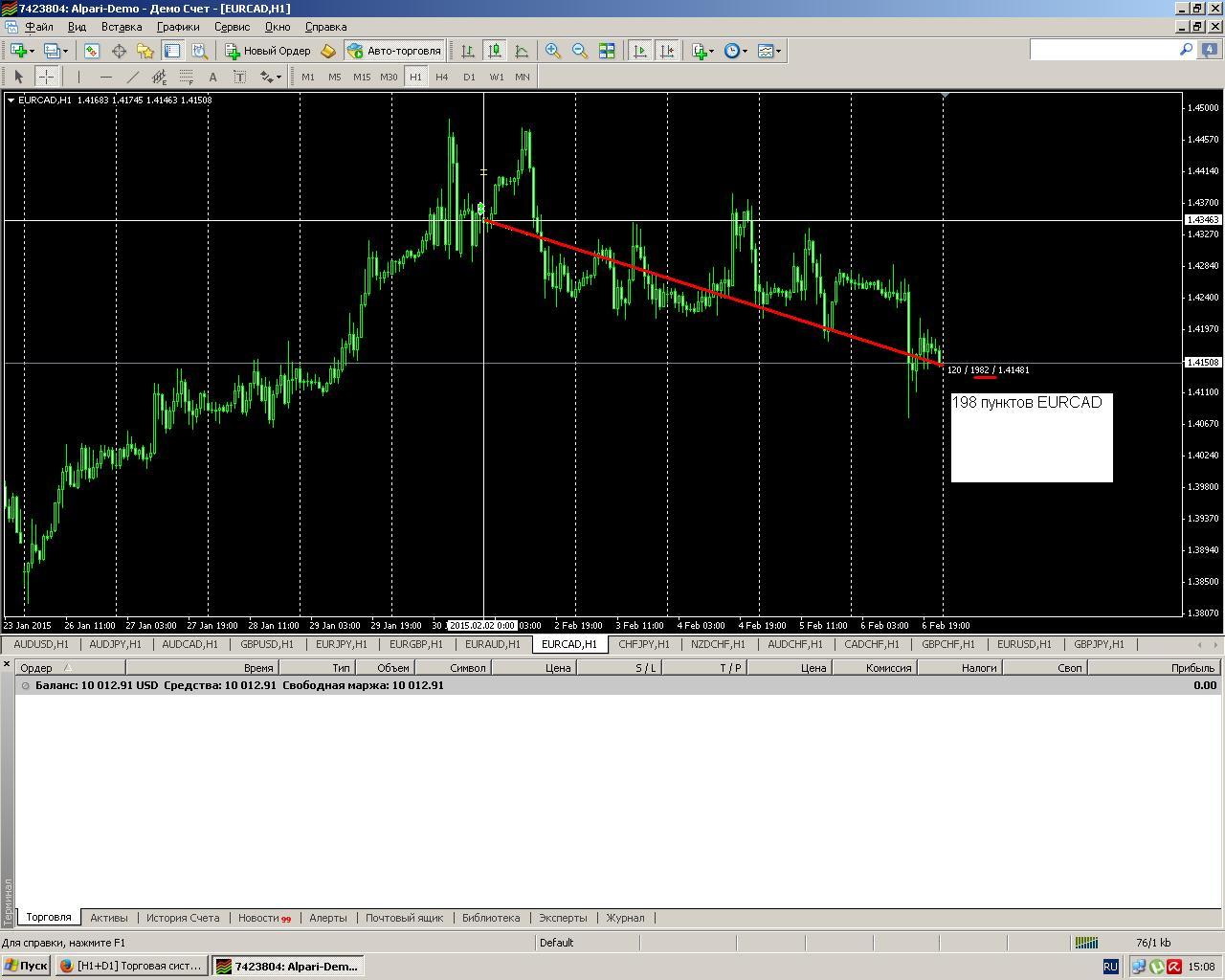Select the D1 timeframe
1225x980 pixels.
pos(469,77)
